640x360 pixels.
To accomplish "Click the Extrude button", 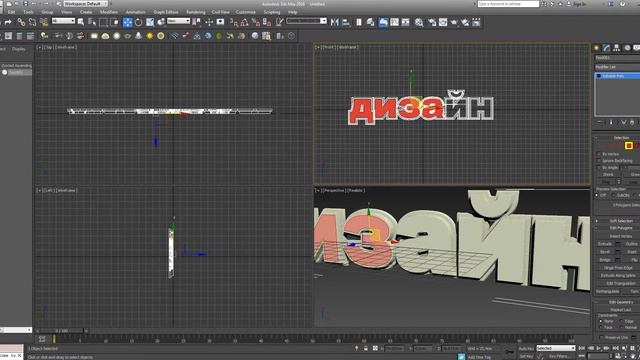I will [x=605, y=244].
